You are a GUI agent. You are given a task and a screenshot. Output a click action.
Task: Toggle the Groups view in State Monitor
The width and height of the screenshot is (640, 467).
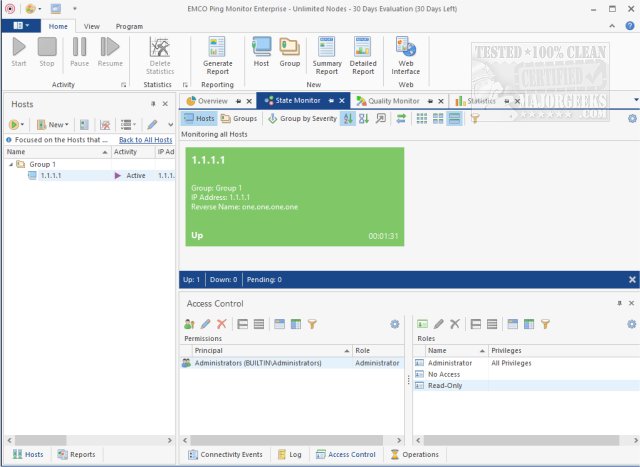pyautogui.click(x=239, y=118)
